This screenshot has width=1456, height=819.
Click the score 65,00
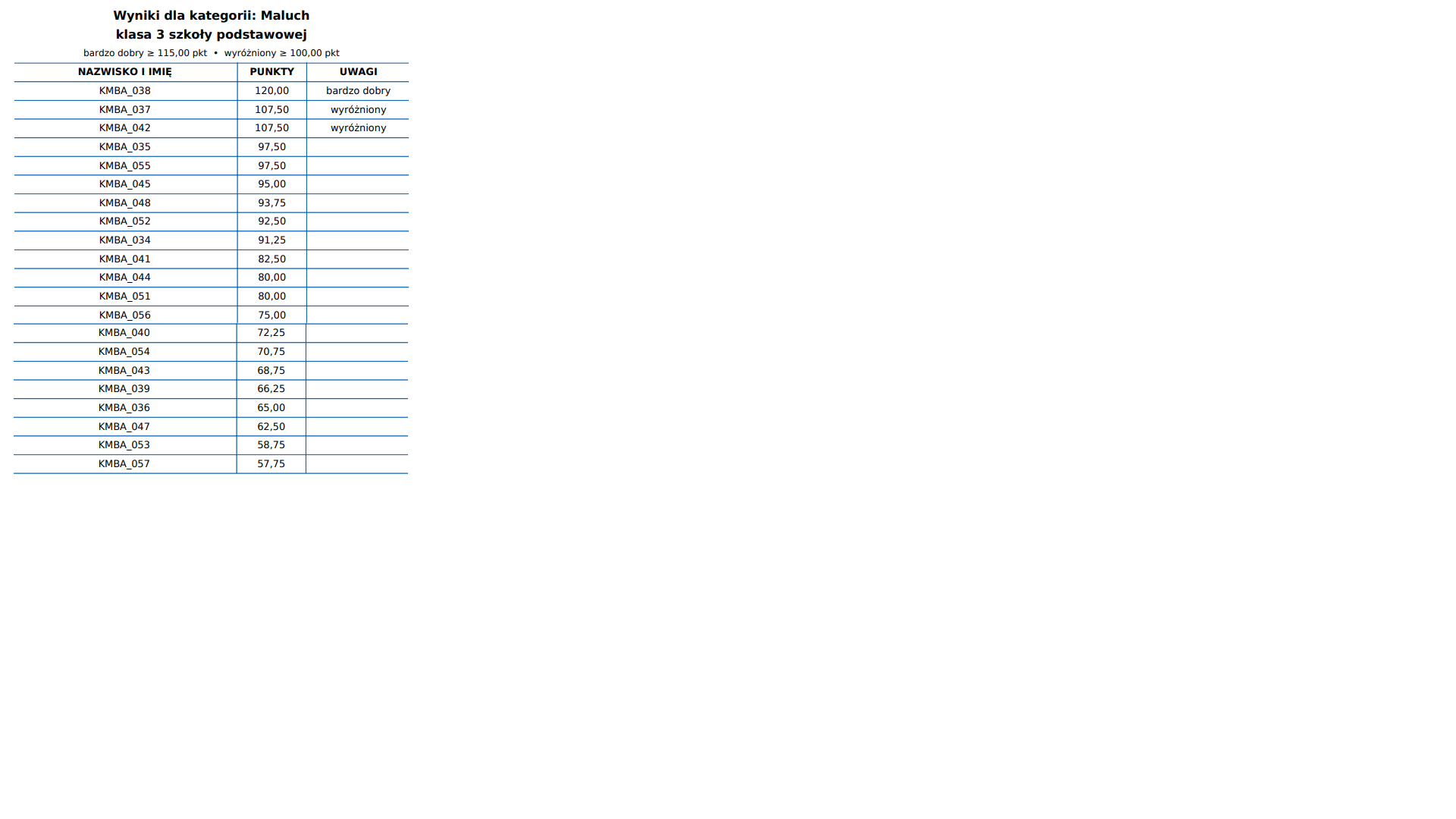(271, 408)
